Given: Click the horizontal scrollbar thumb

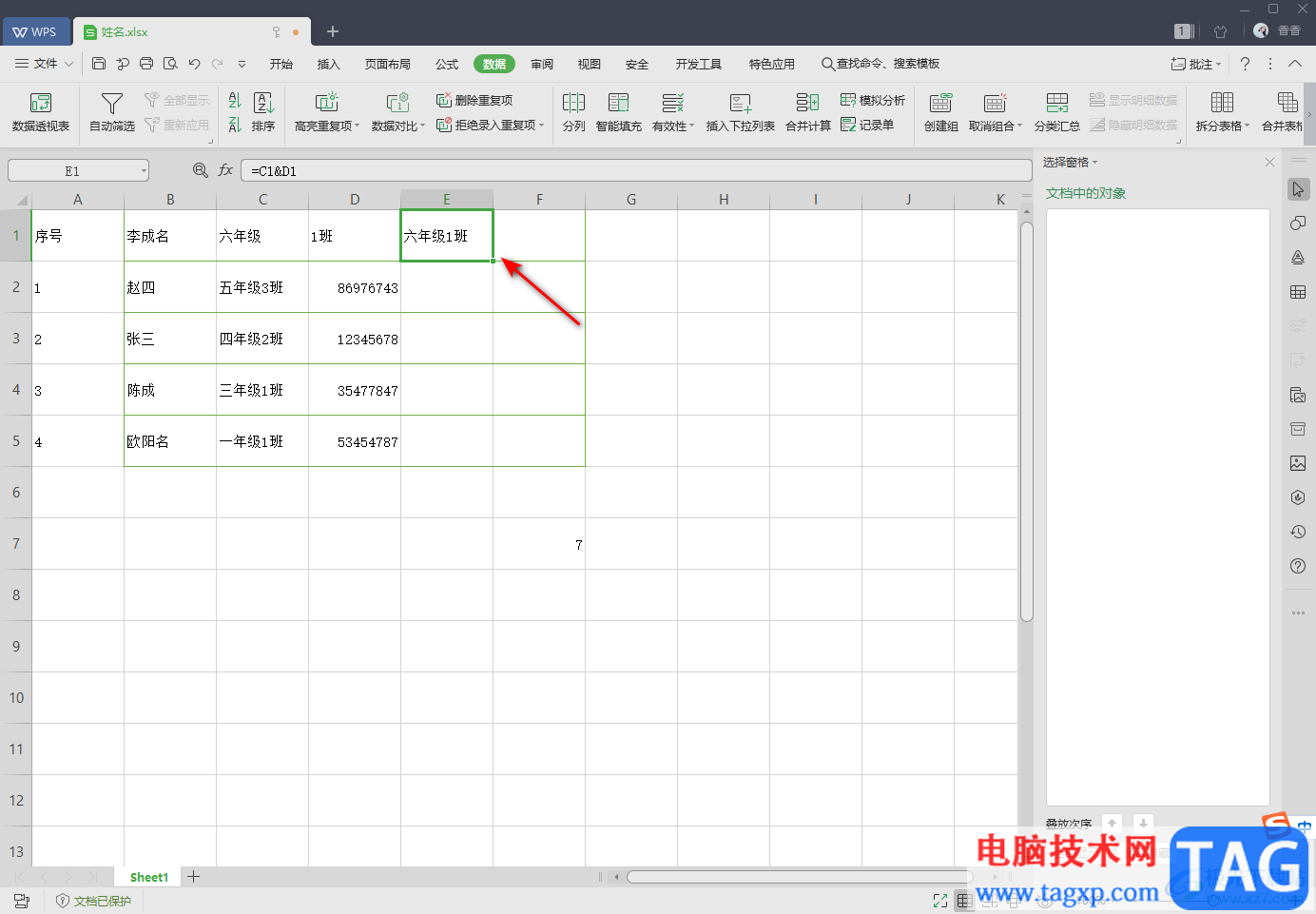Looking at the screenshot, I should pos(799,877).
